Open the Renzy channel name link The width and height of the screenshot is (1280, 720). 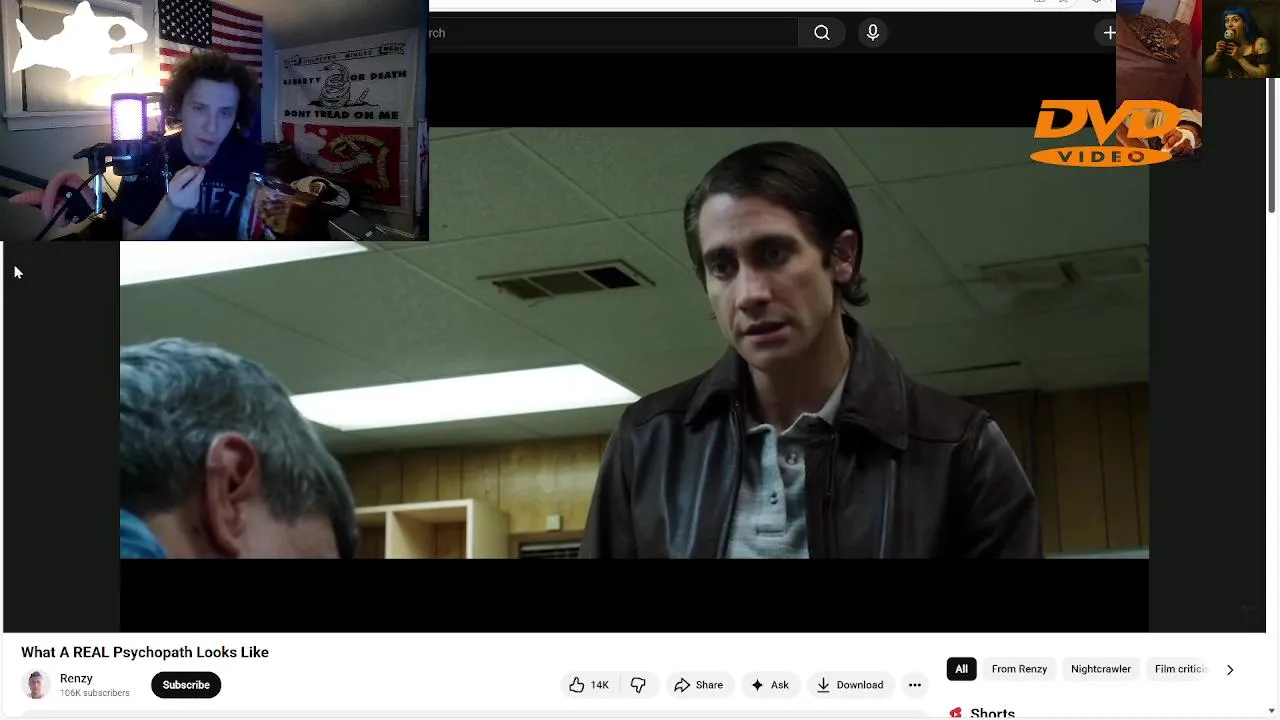coord(76,678)
